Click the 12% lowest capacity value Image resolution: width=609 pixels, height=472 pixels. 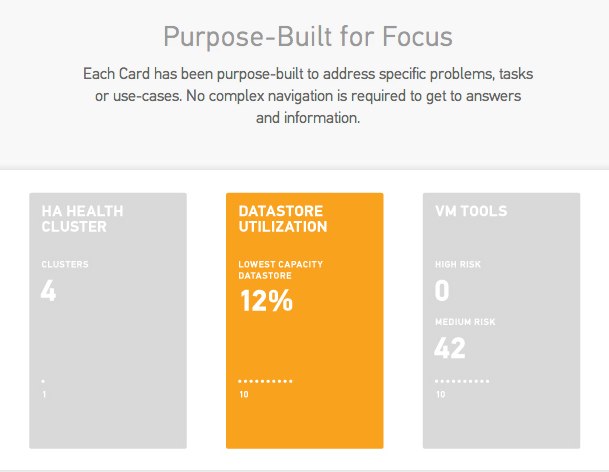point(265,301)
